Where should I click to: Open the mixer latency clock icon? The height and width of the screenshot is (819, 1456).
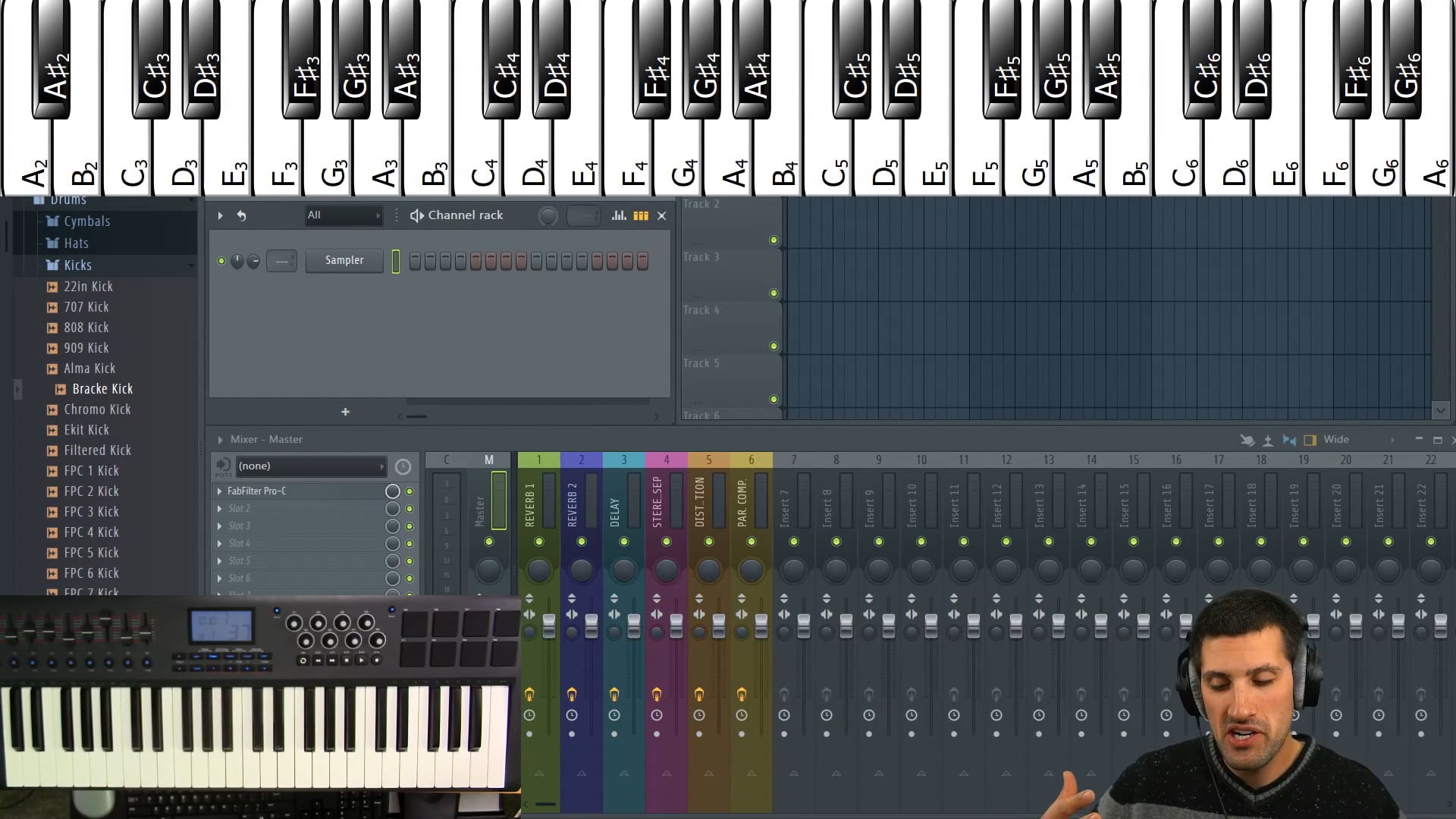[x=403, y=466]
